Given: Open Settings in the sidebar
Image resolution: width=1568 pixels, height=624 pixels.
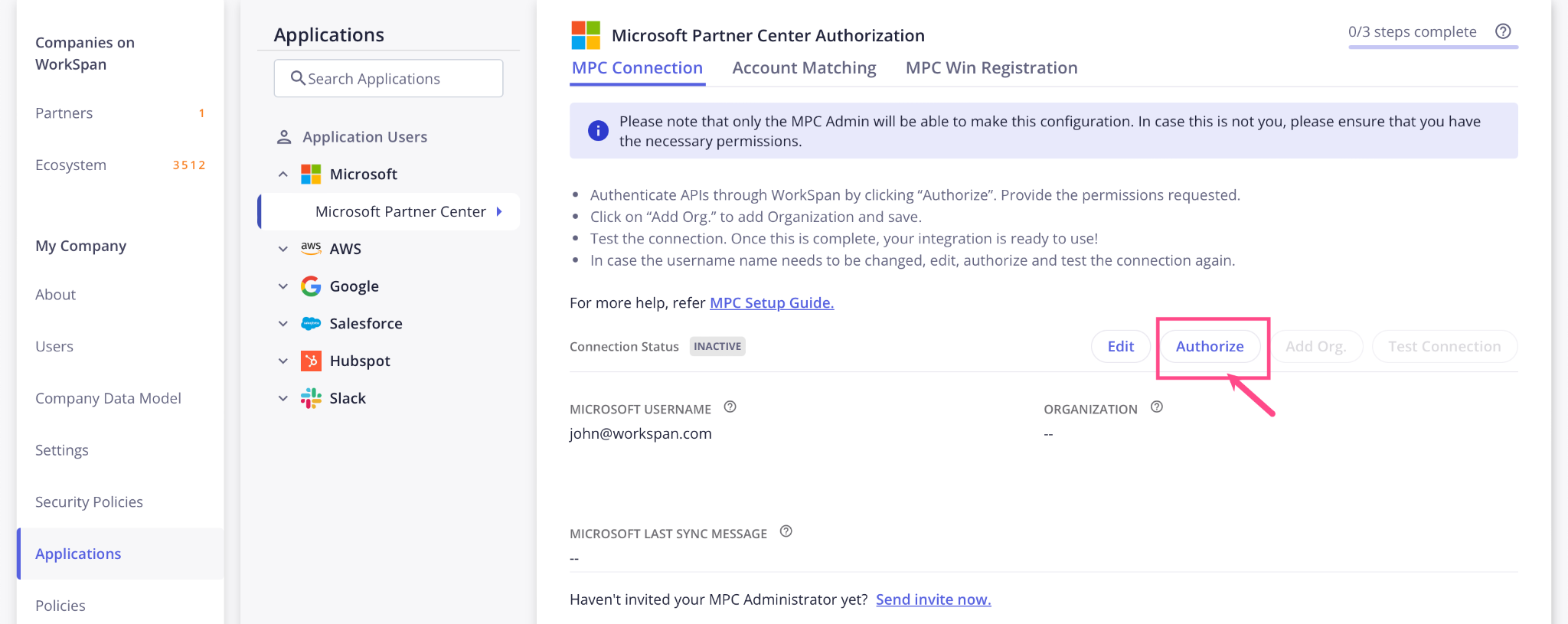Looking at the screenshot, I should 62,451.
